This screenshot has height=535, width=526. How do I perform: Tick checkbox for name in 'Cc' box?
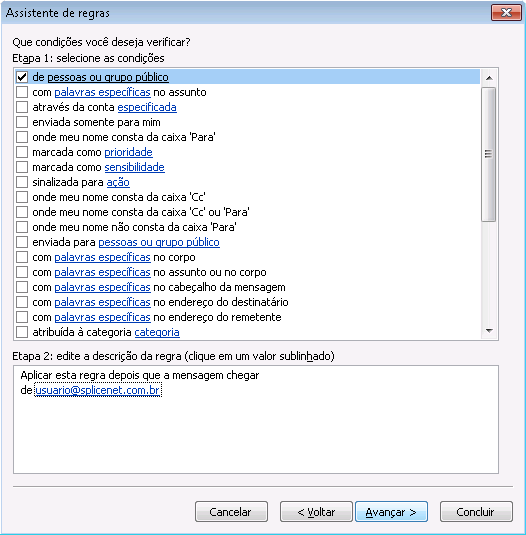pos(22,197)
